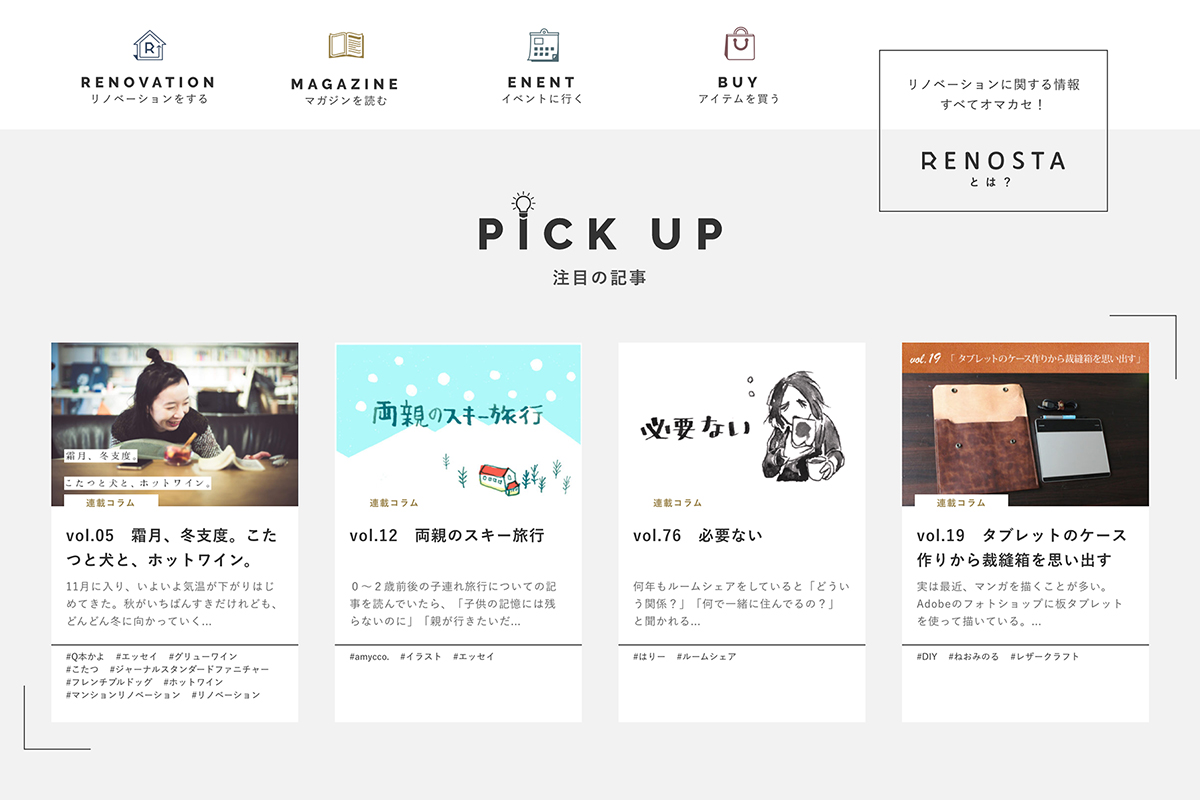Viewport: 1200px width, 800px height.
Task: Open the leather tablet case thumbnail
Action: click(1025, 424)
